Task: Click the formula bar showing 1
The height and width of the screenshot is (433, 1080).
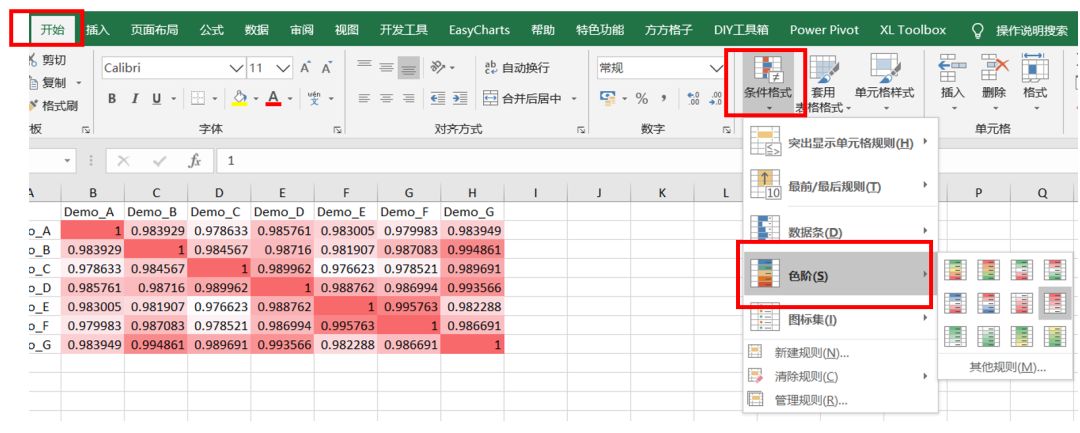Action: pos(647,160)
